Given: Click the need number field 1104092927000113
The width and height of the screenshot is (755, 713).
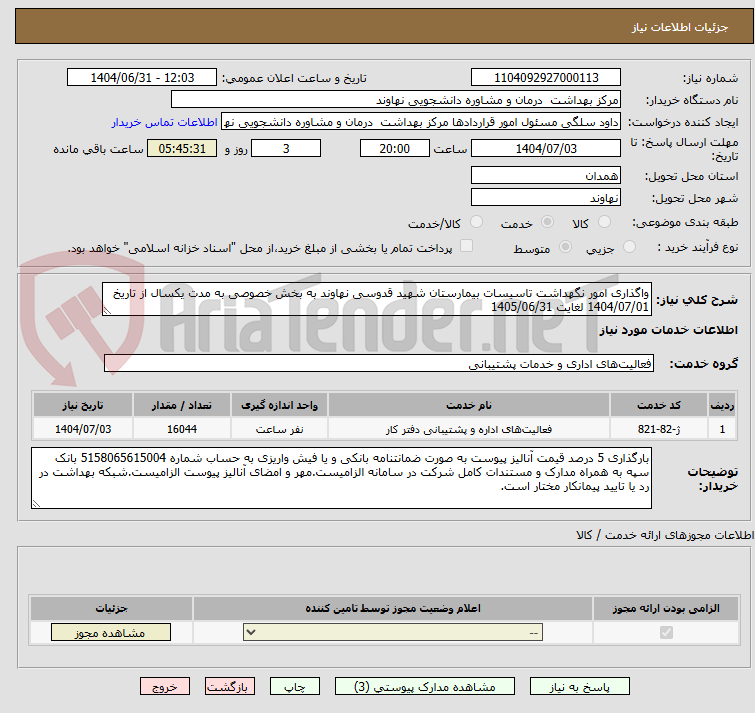Looking at the screenshot, I should (x=546, y=78).
